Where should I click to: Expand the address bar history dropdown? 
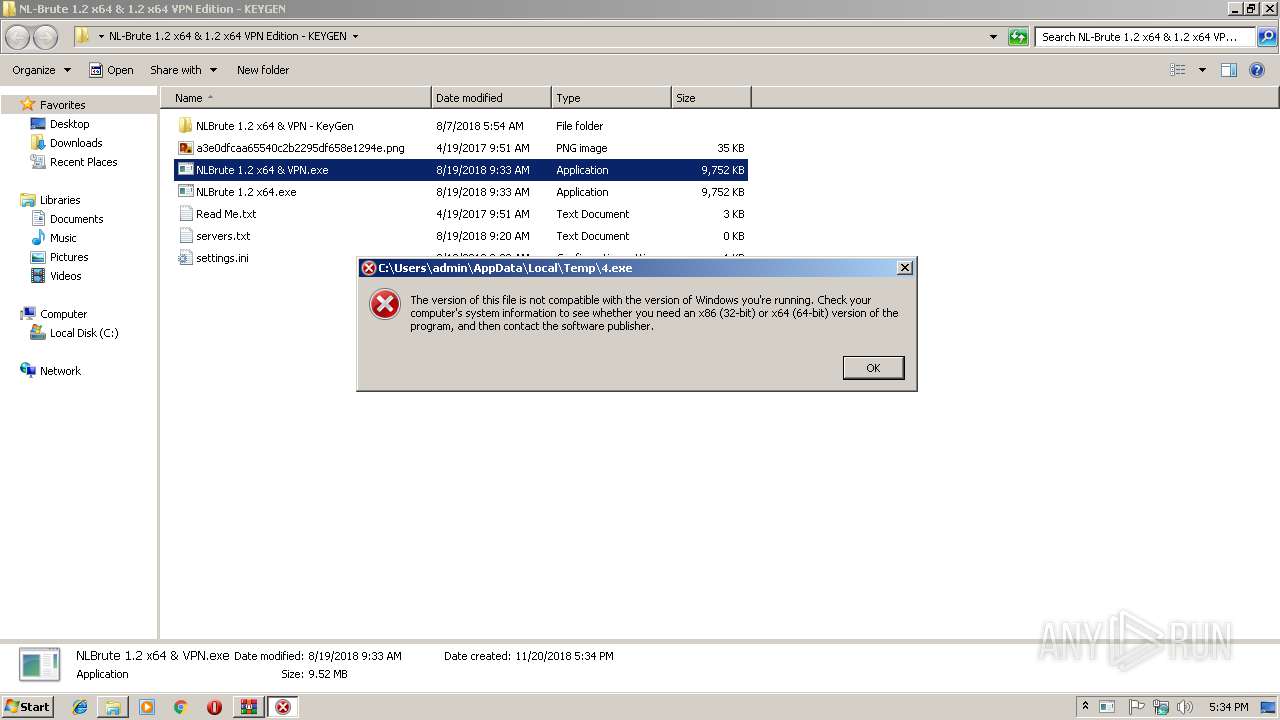pyautogui.click(x=993, y=37)
